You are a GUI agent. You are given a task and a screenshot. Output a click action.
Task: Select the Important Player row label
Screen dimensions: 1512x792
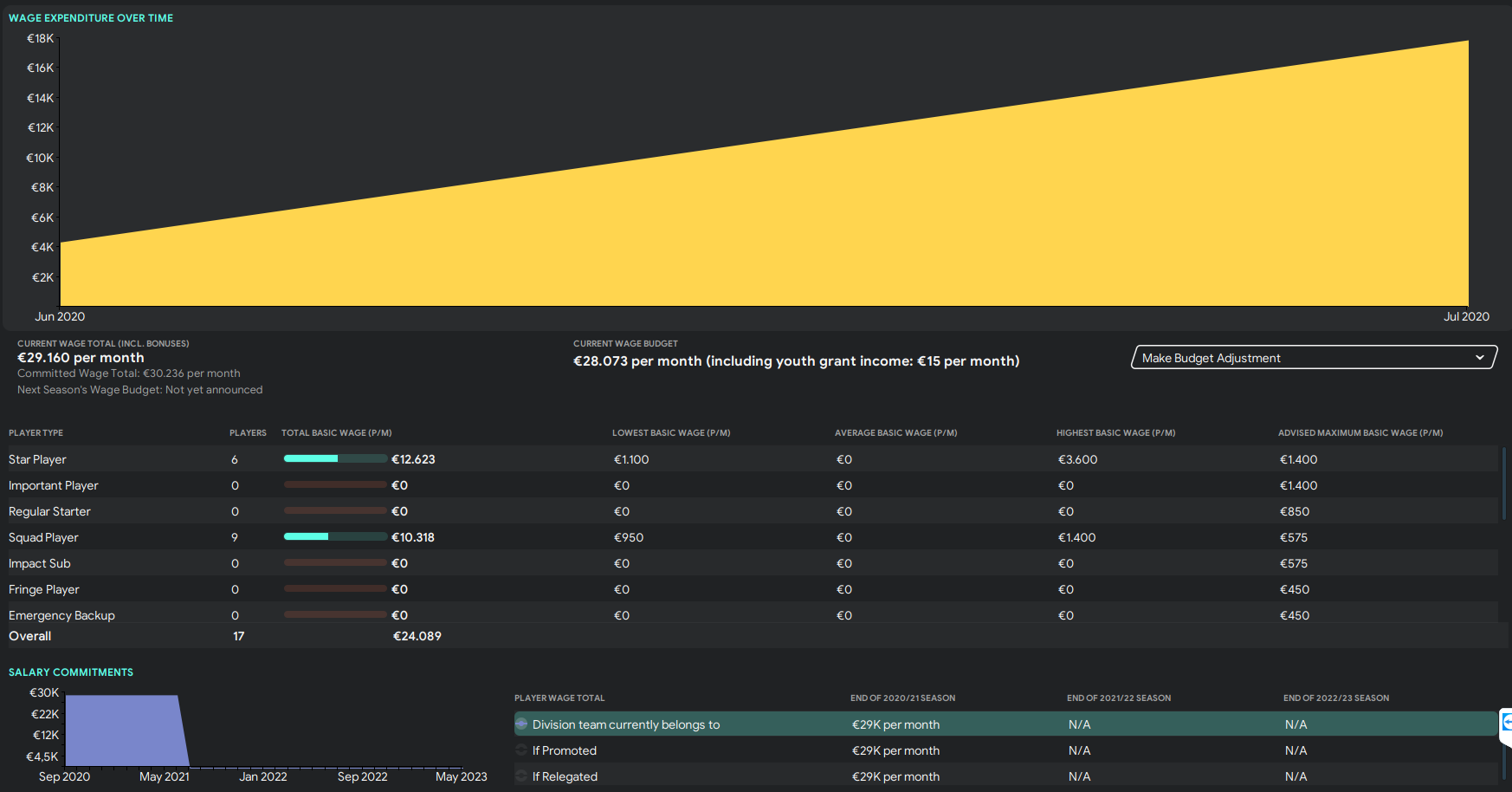(x=54, y=485)
